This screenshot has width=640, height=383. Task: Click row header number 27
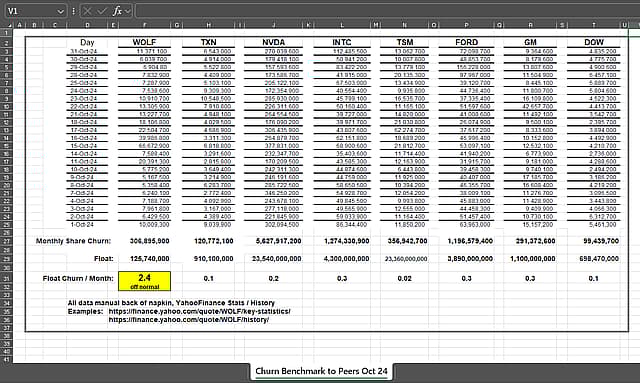(7, 241)
